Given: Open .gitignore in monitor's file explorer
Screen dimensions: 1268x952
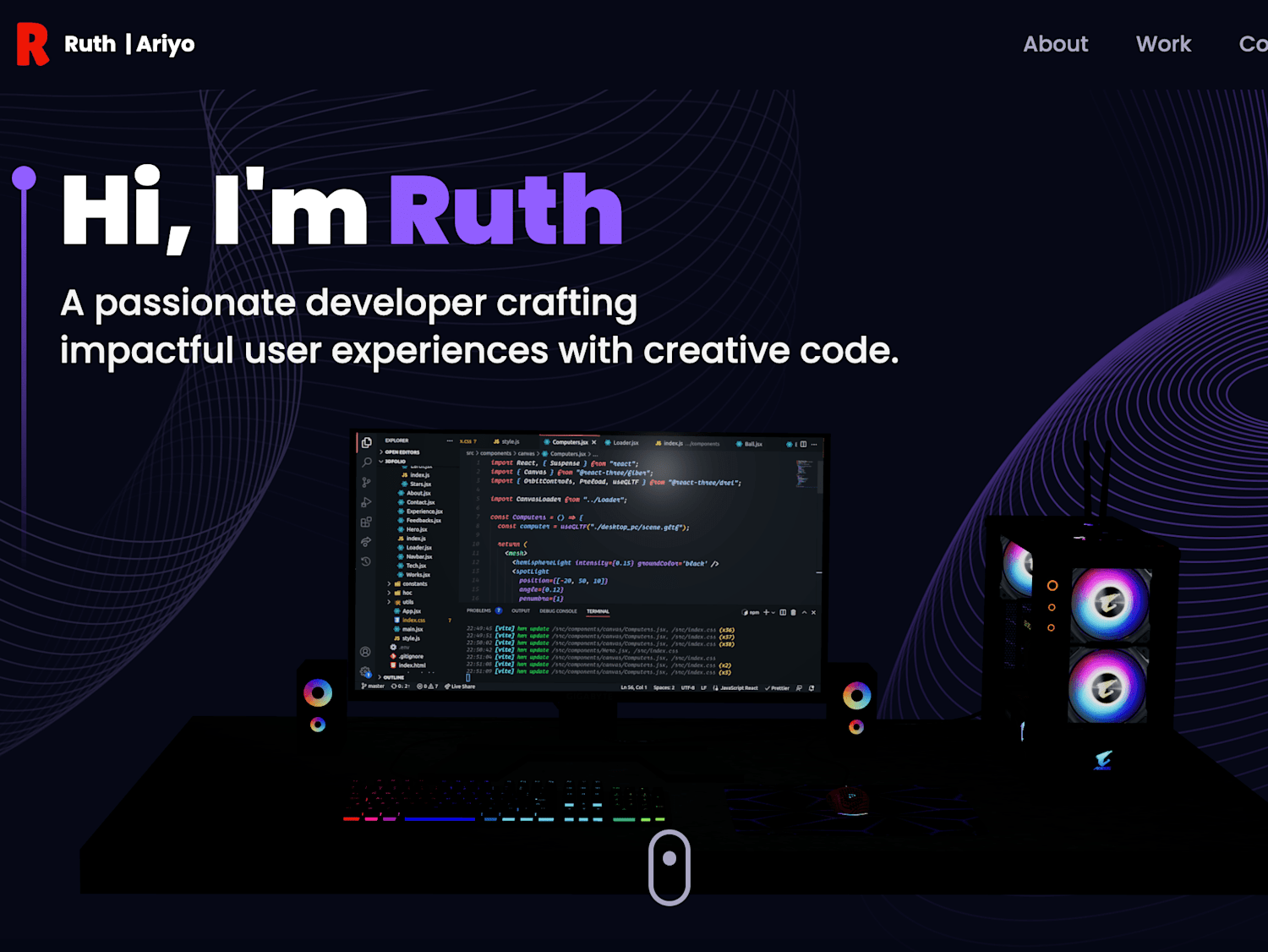Looking at the screenshot, I should [x=407, y=656].
